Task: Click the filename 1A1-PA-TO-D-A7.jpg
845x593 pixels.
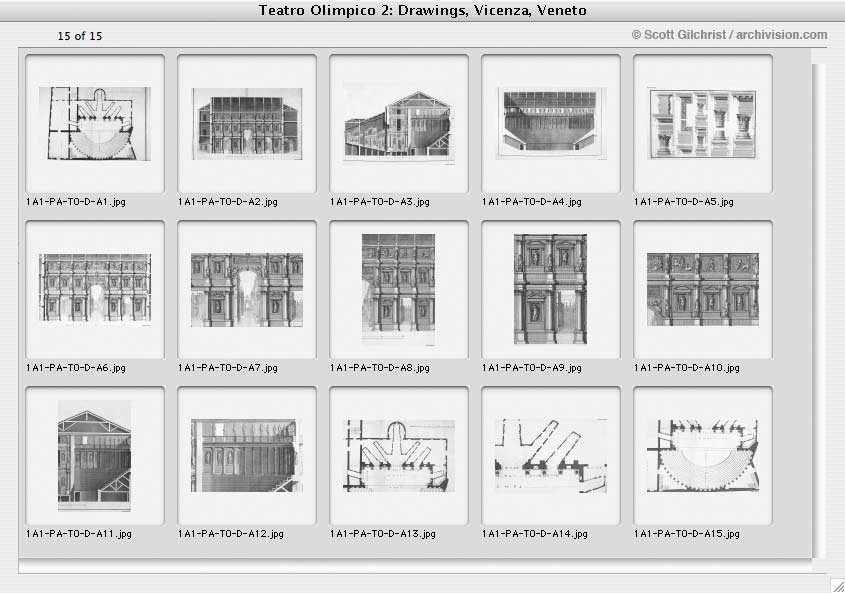Action: pos(228,368)
